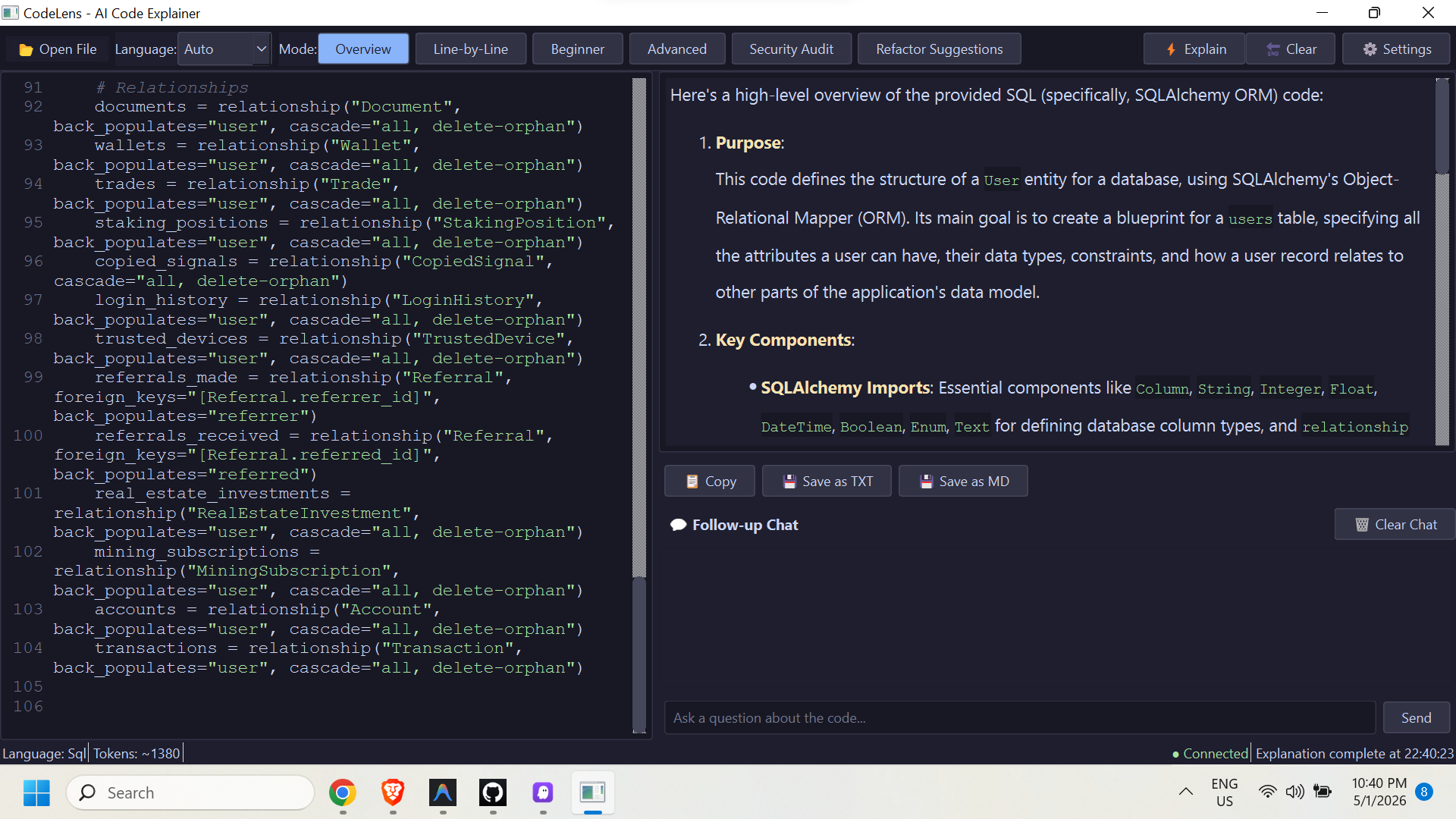Click code line number 104

28,648
